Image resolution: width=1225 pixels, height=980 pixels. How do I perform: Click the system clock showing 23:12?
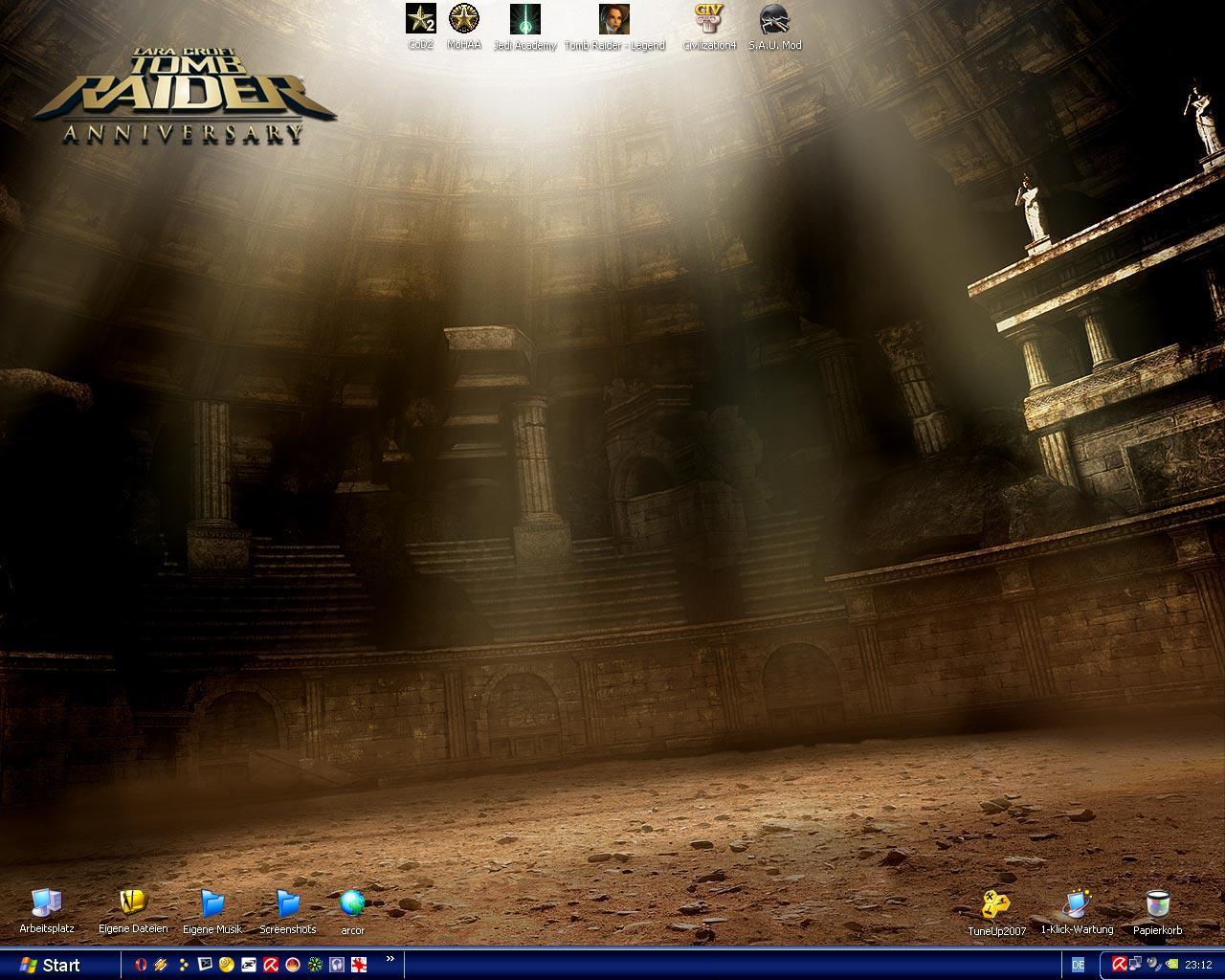pyautogui.click(x=1198, y=965)
